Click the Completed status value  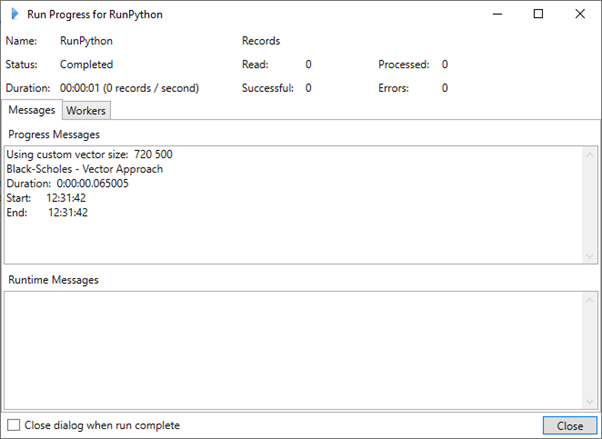(86, 65)
